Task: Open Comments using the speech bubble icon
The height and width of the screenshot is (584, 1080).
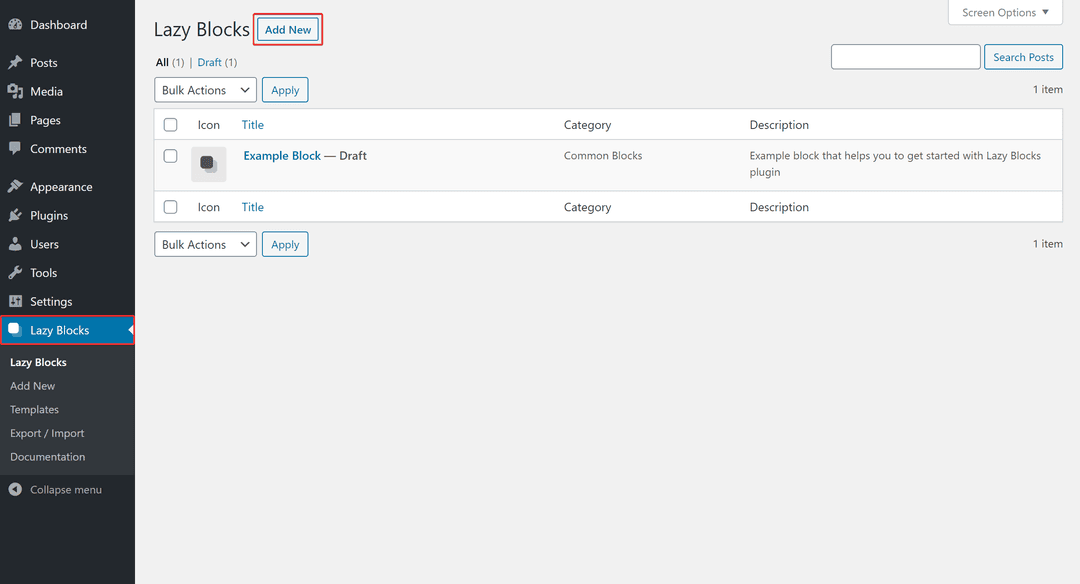Action: 17,148
